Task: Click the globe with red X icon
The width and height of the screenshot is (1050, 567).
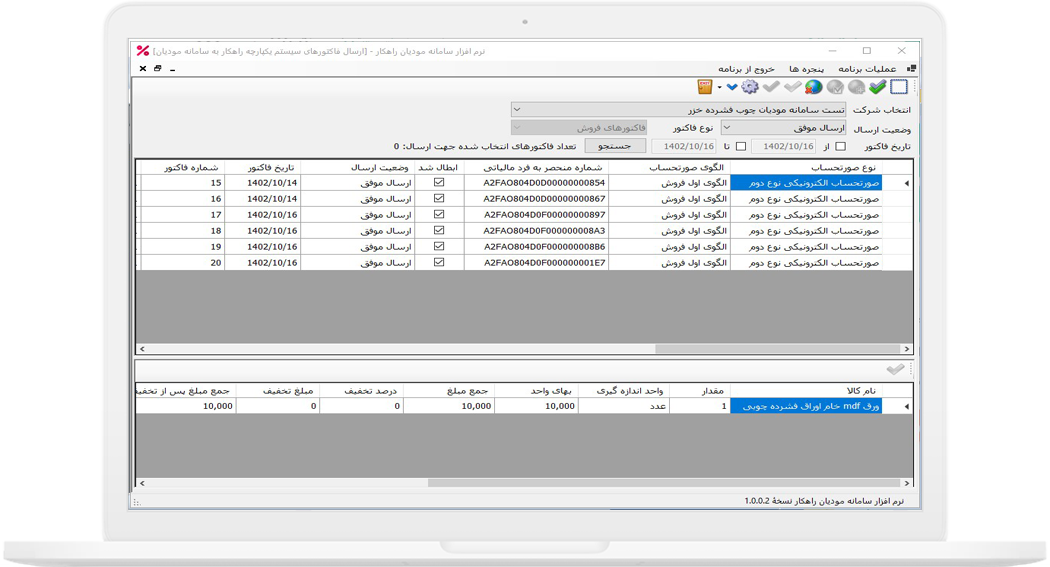Action: (x=814, y=86)
